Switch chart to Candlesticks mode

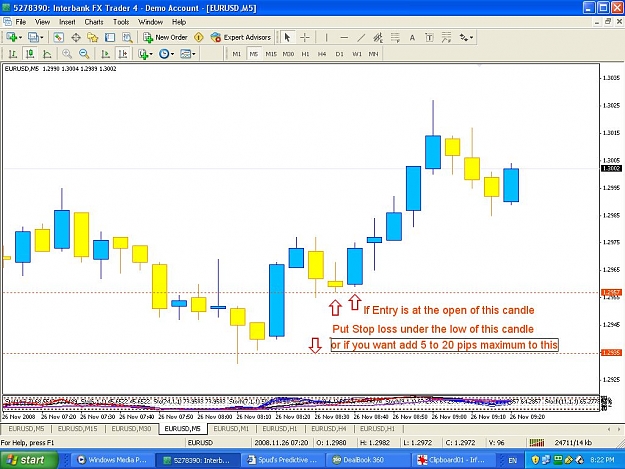[x=30, y=53]
